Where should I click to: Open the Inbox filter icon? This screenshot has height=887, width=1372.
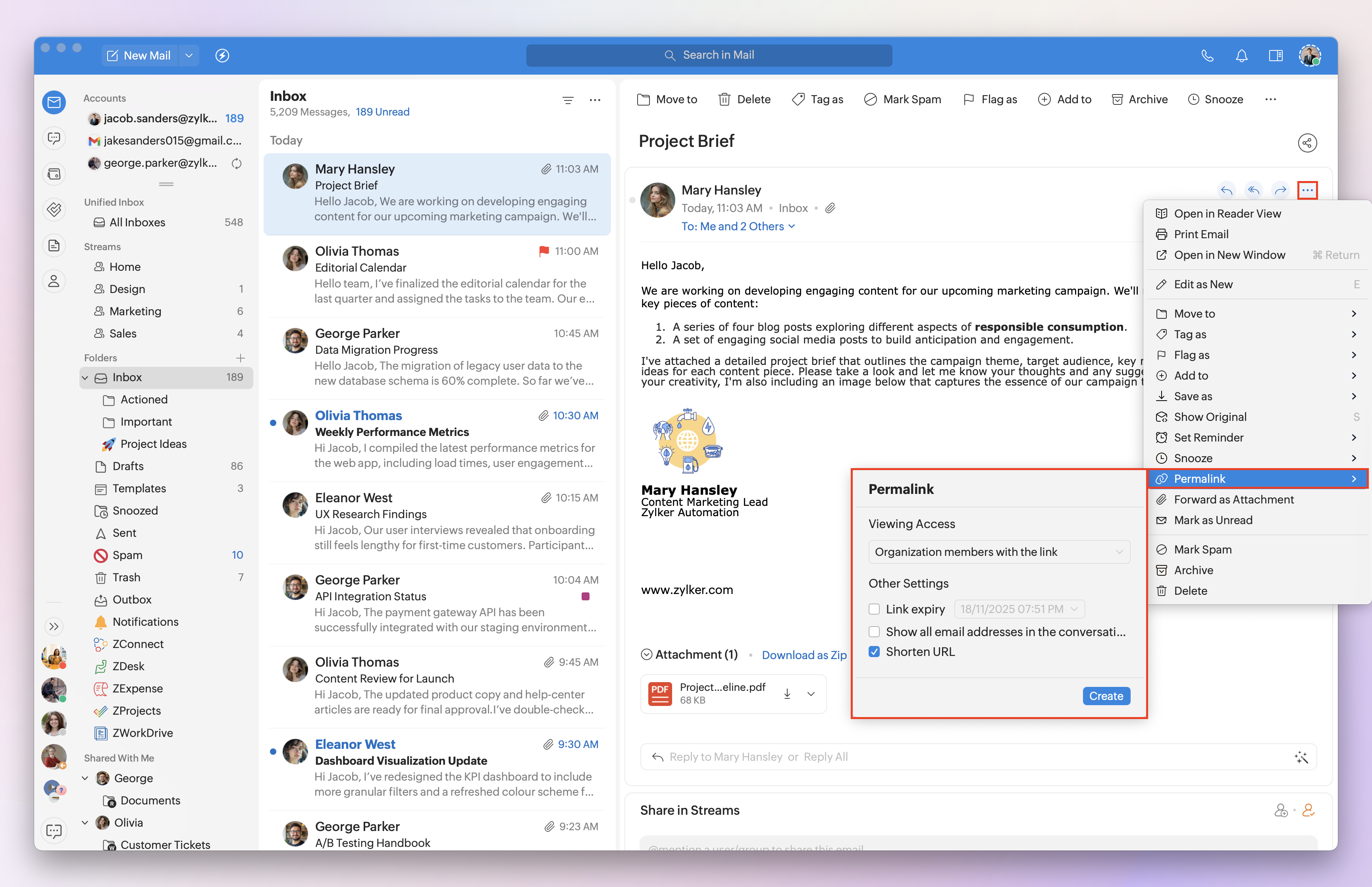(568, 100)
